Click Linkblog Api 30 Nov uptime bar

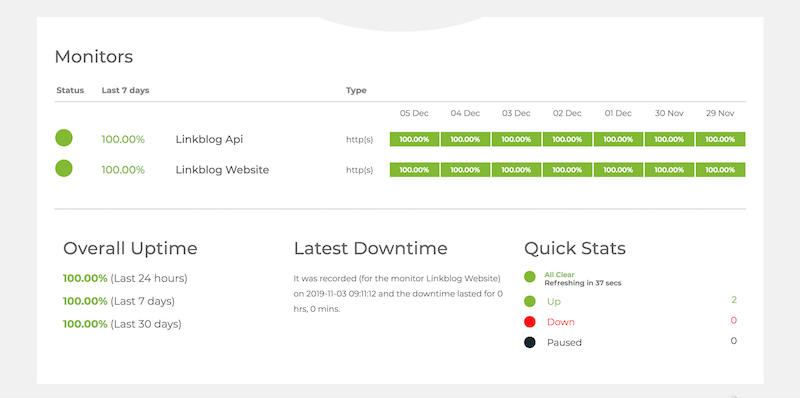coord(669,139)
